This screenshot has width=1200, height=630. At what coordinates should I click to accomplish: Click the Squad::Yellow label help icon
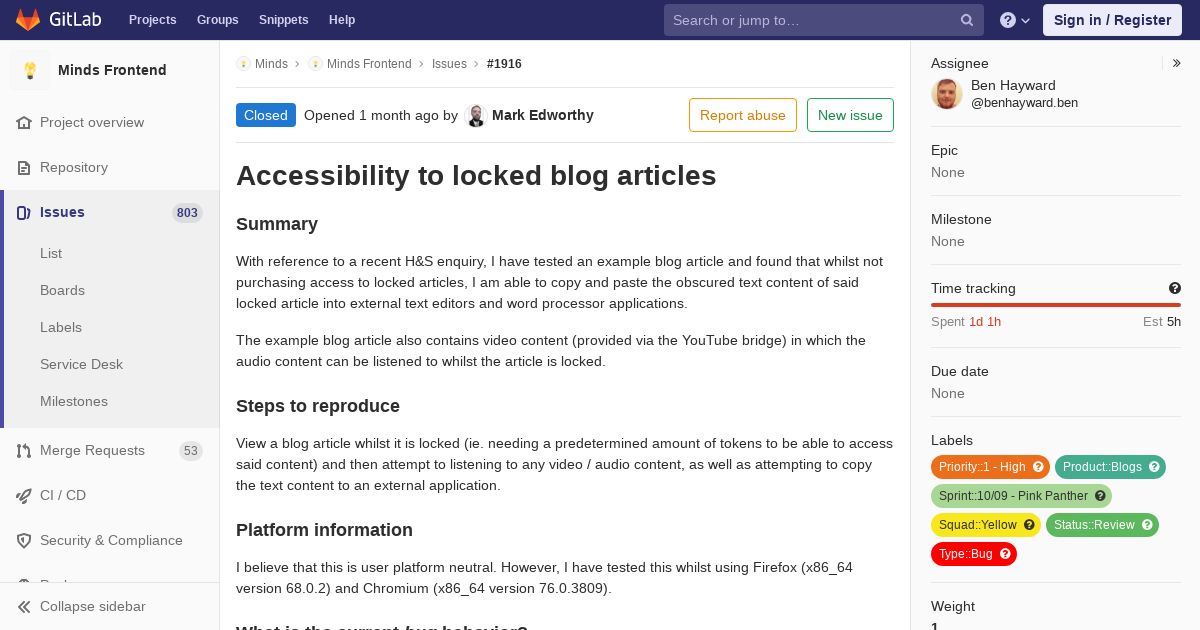[x=1029, y=525]
